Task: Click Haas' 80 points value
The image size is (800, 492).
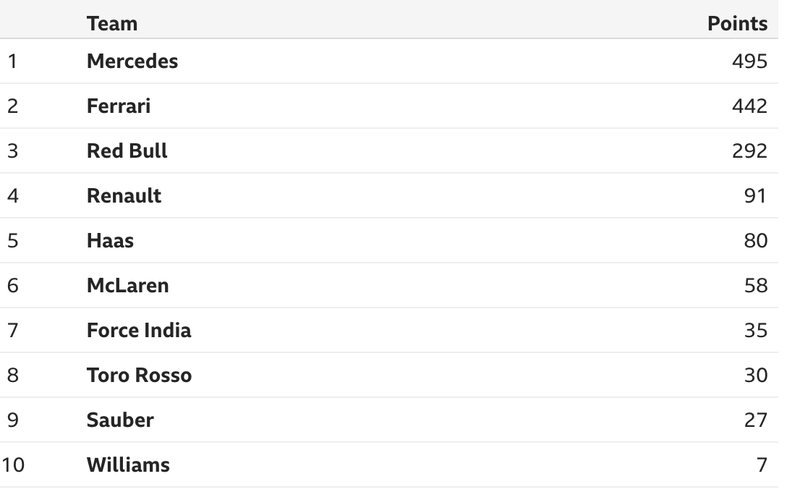Action: (756, 241)
